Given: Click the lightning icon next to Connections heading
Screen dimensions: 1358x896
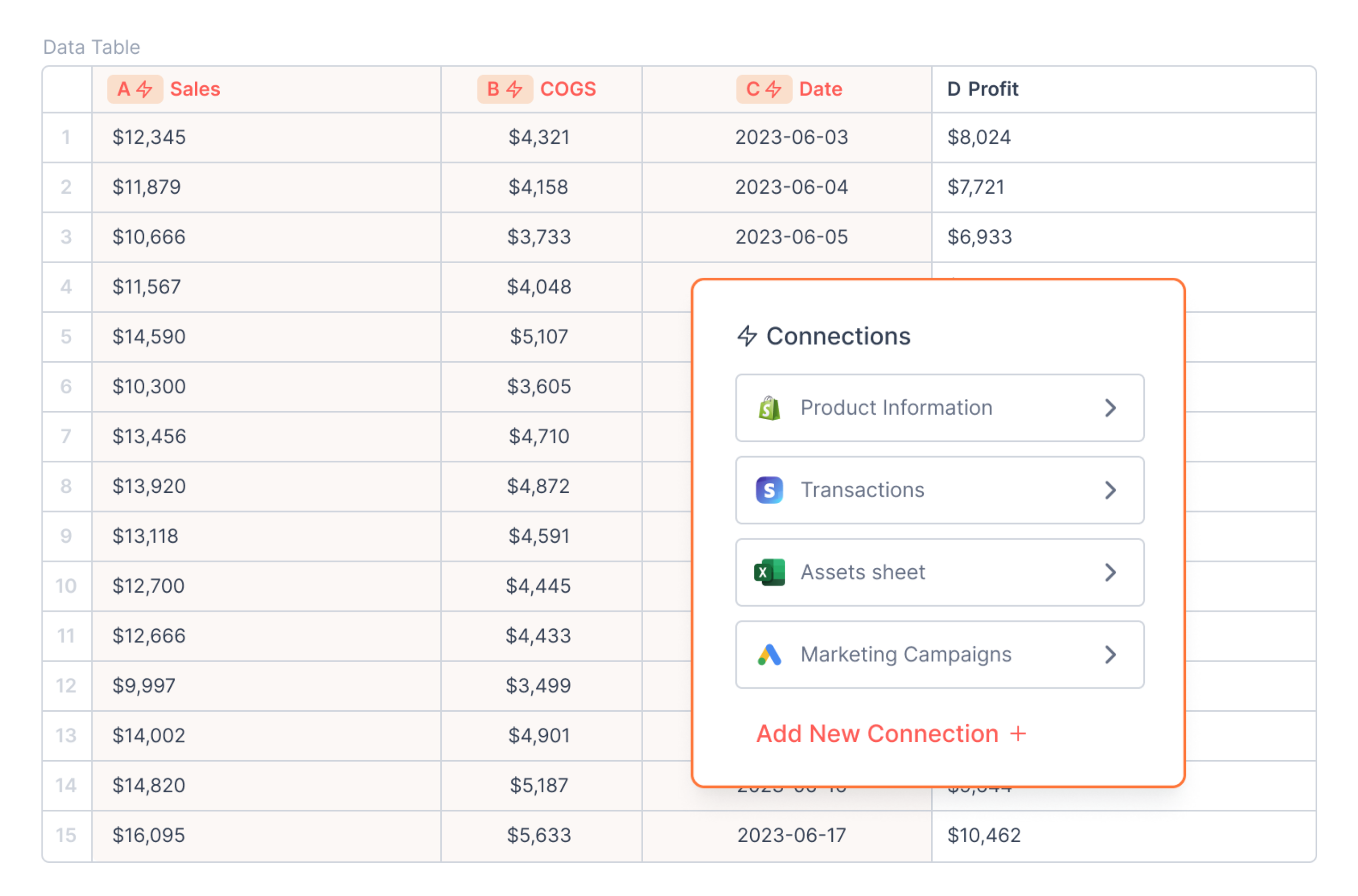Looking at the screenshot, I should coord(747,336).
